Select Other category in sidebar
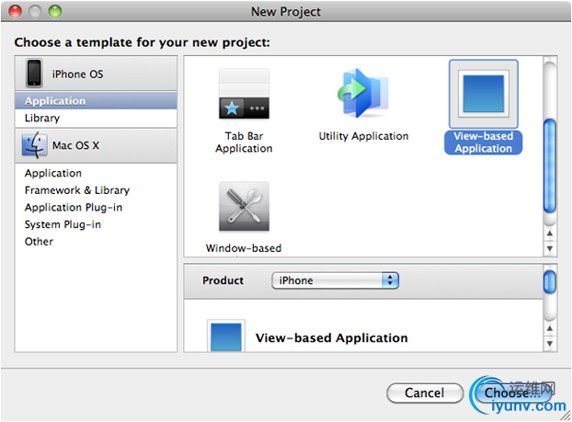The height and width of the screenshot is (422, 572). 96,241
